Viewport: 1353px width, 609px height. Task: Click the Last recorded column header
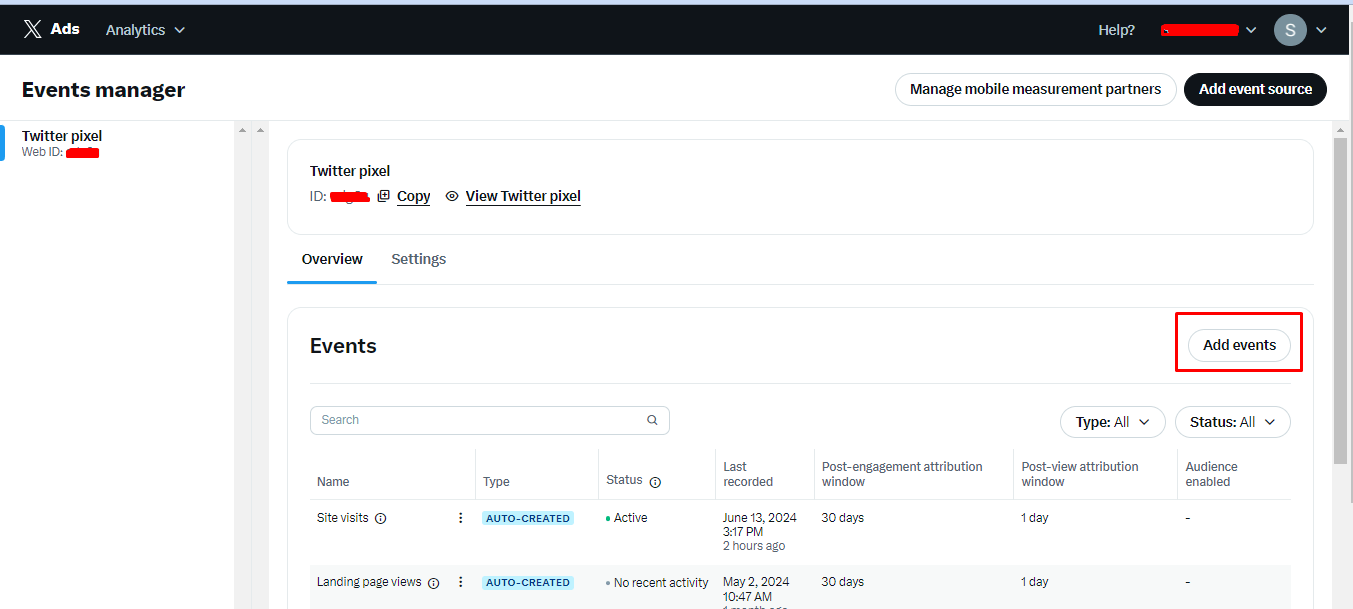coord(748,474)
